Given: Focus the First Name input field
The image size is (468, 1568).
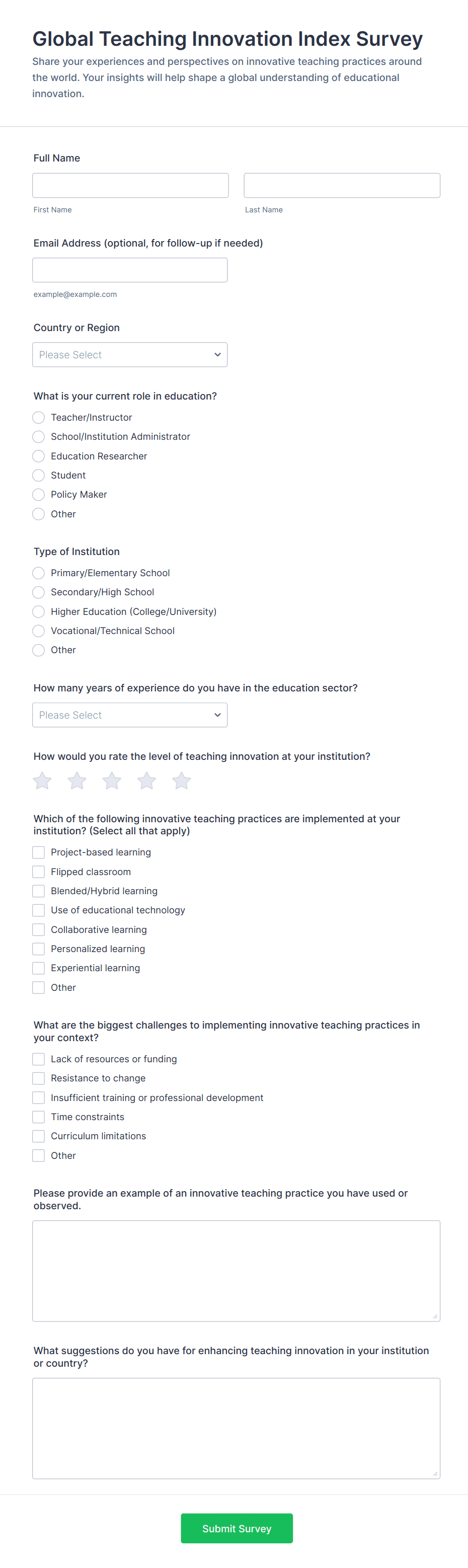Looking at the screenshot, I should (130, 186).
